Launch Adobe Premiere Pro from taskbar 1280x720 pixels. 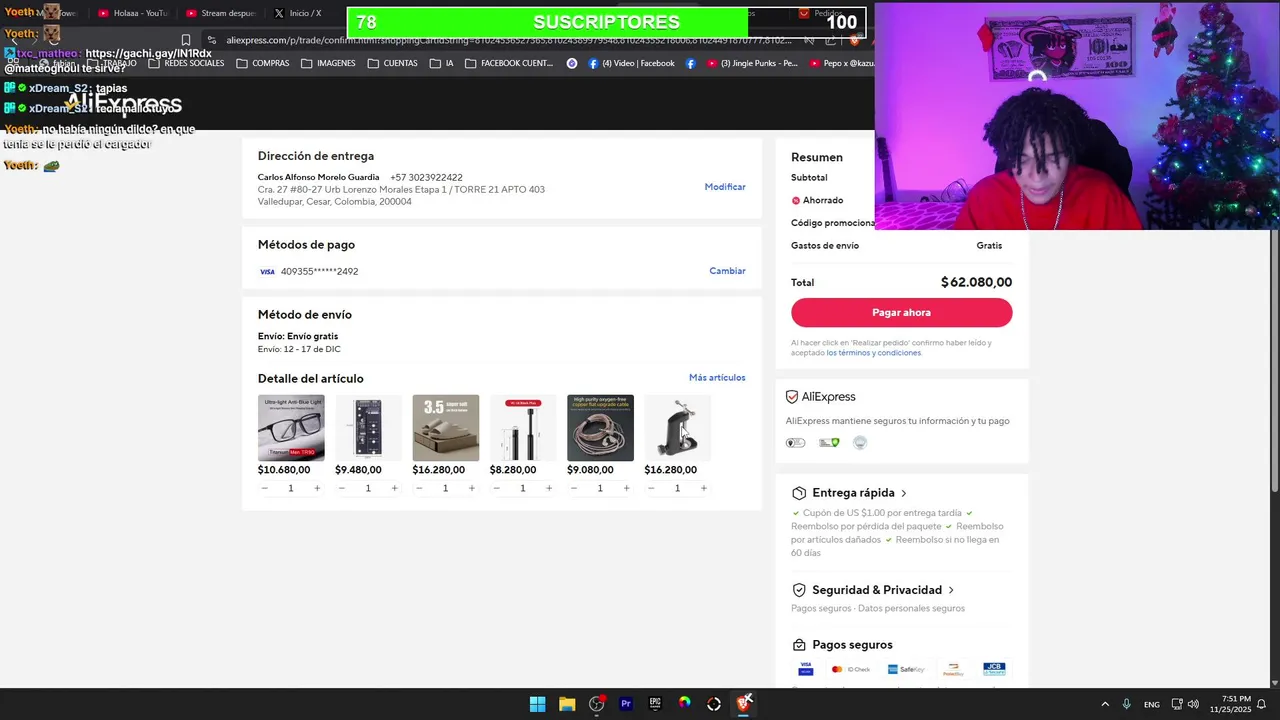(x=626, y=704)
